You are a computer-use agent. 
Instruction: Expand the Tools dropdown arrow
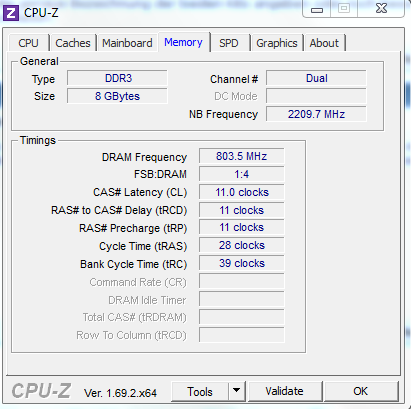point(237,391)
